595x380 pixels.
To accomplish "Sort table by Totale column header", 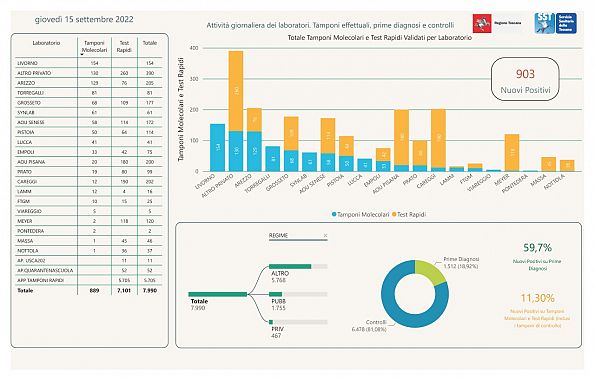I will 150,43.
